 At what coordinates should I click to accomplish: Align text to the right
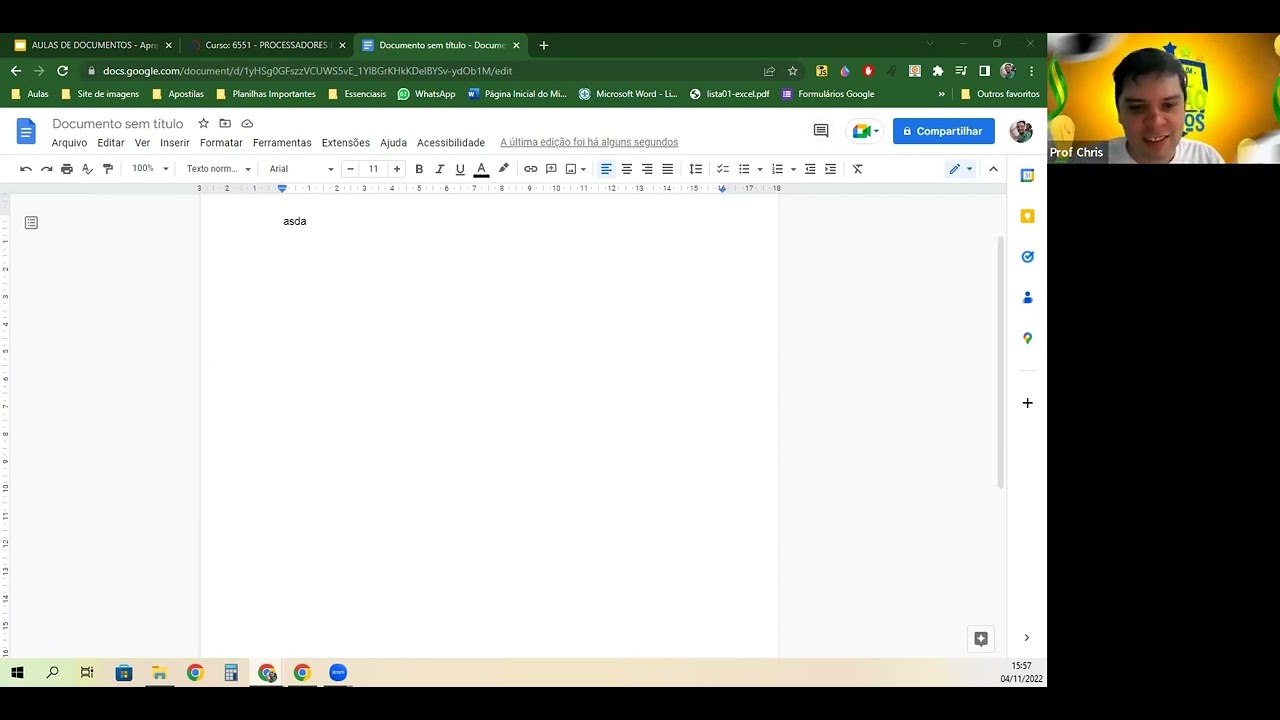647,169
